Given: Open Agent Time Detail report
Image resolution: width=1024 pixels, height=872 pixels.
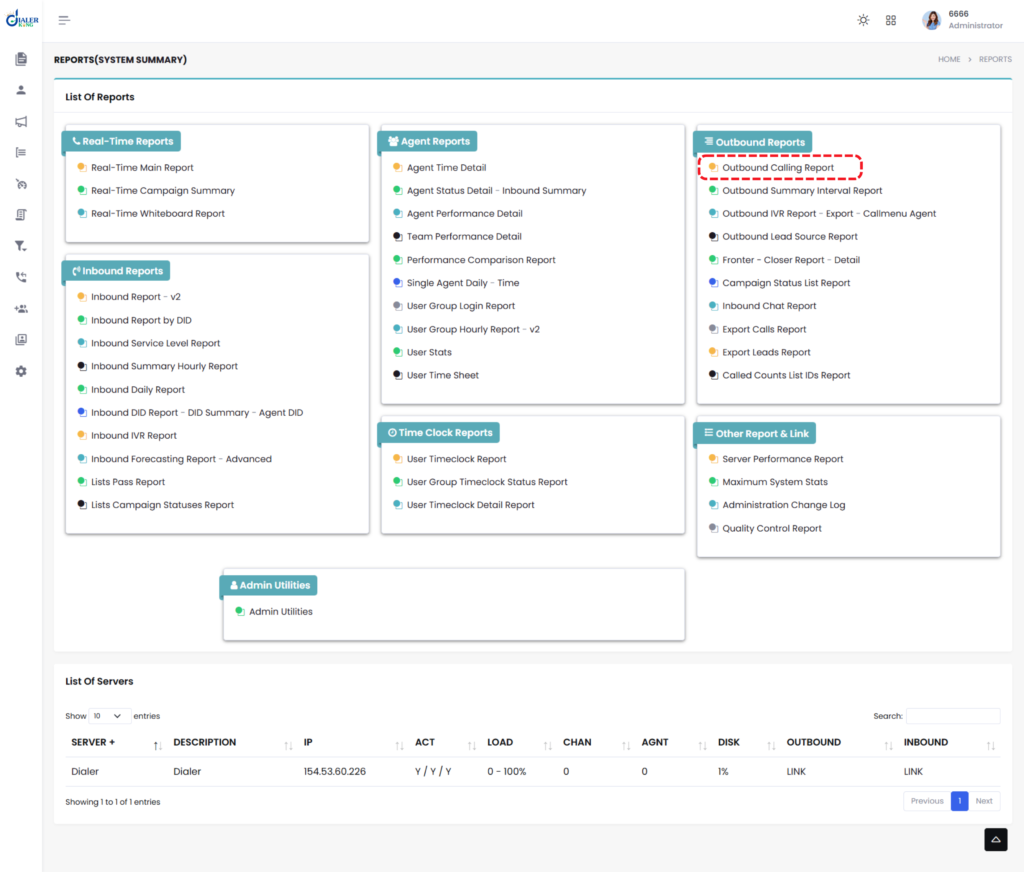Looking at the screenshot, I should coord(446,168).
